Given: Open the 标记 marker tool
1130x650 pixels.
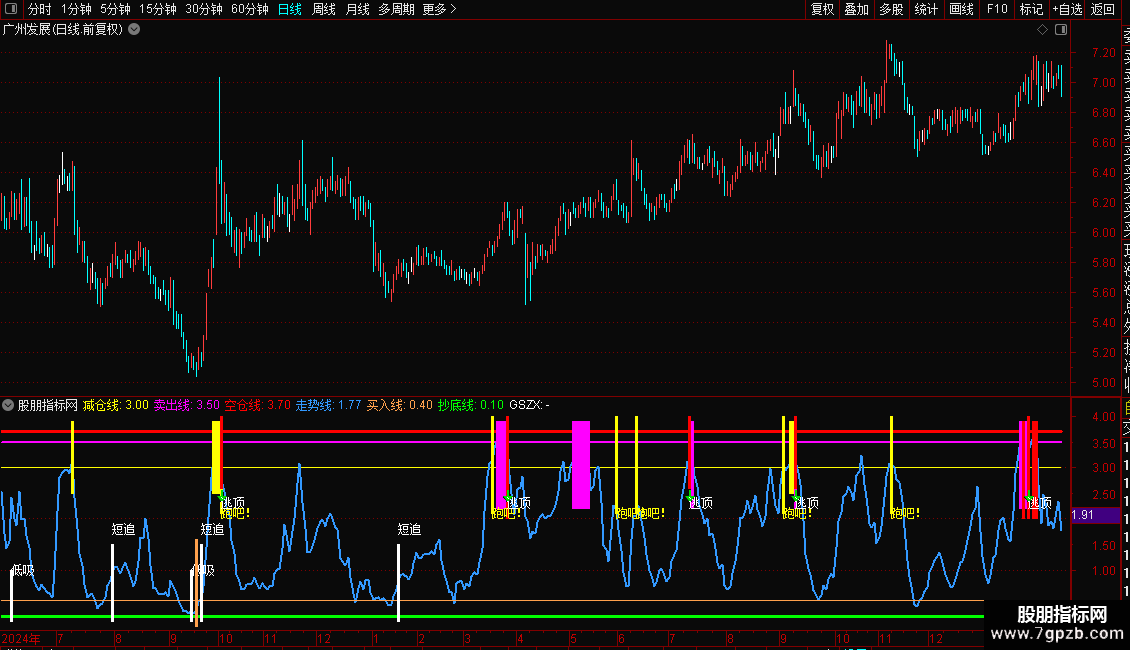Looking at the screenshot, I should coord(1031,9).
